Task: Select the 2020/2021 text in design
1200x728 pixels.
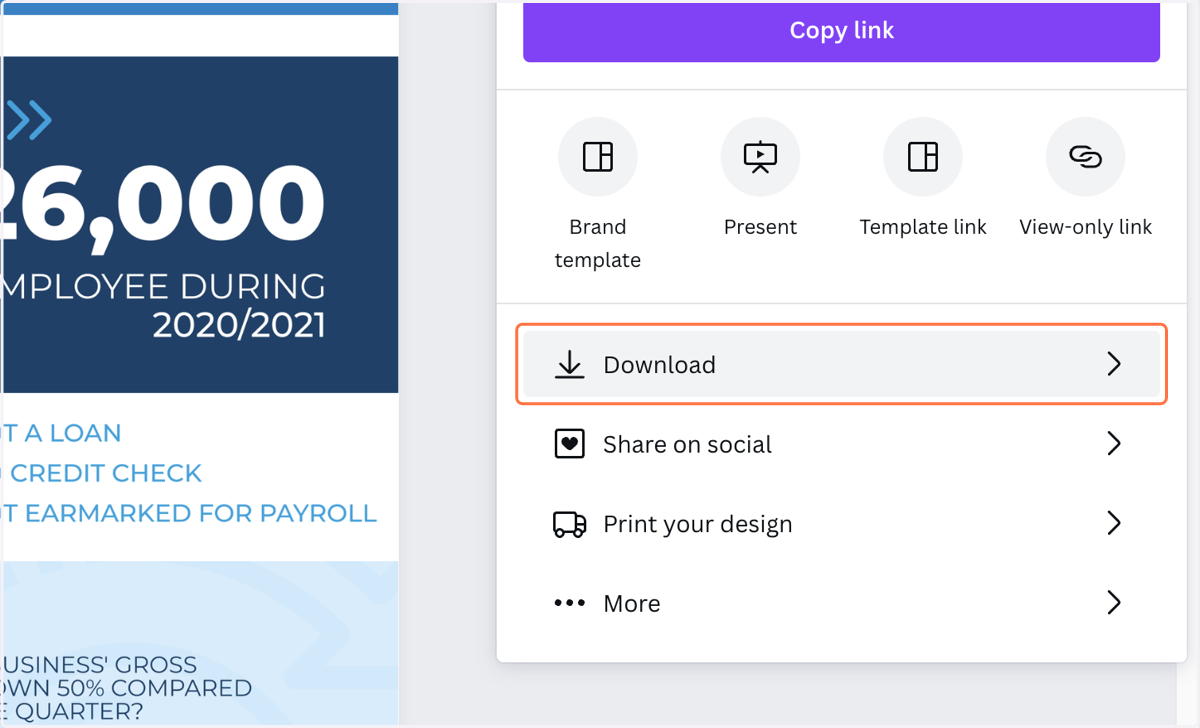Action: pyautogui.click(x=239, y=325)
